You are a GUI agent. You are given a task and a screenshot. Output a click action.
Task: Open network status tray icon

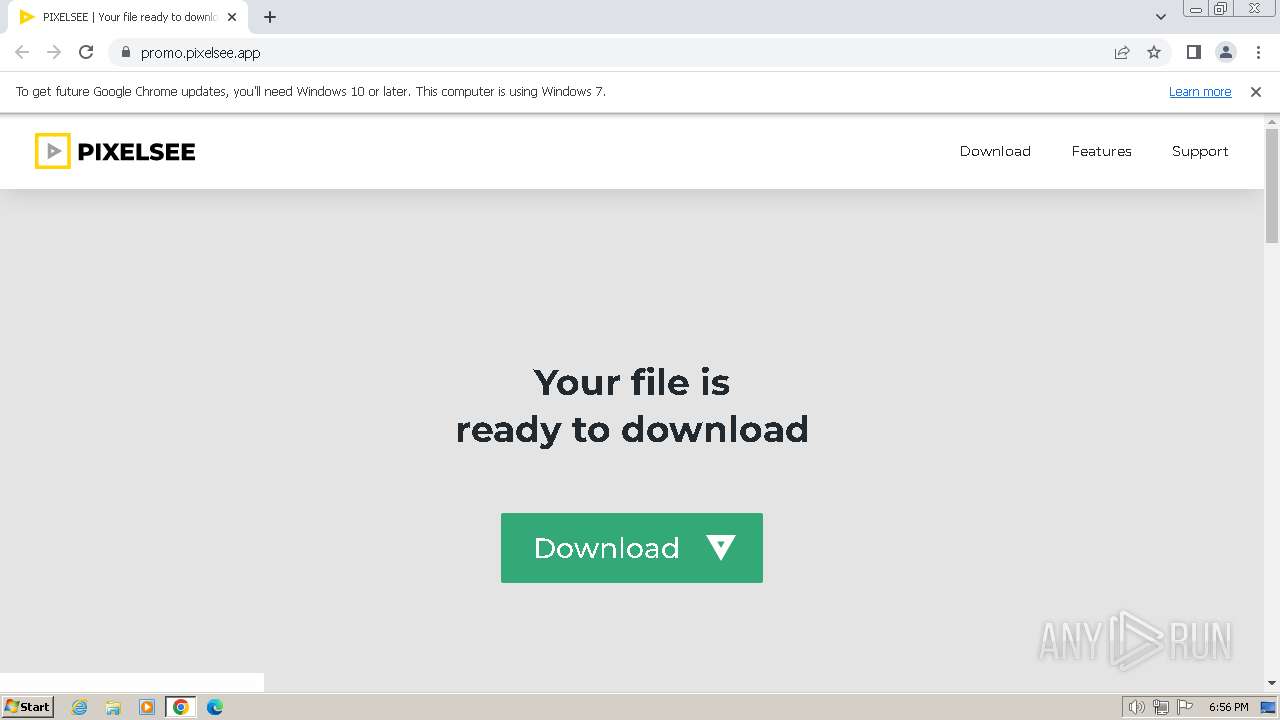[x=1161, y=707]
